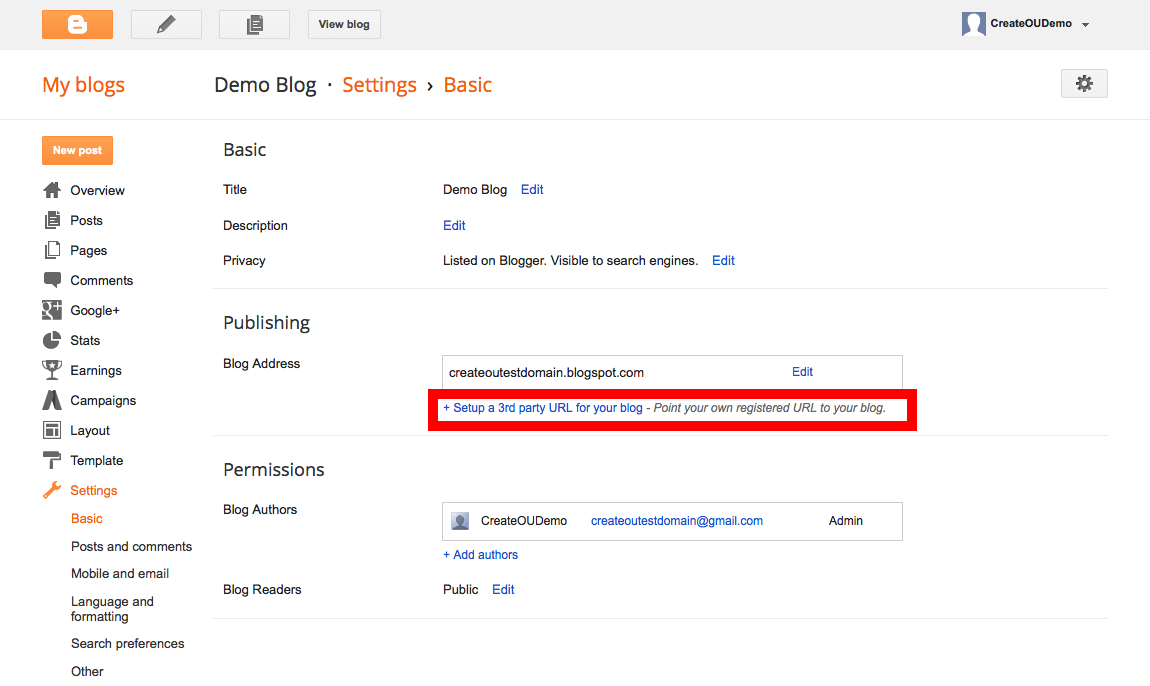This screenshot has width=1150, height=686.
Task: Click the Template paint roller icon
Action: [x=52, y=461]
